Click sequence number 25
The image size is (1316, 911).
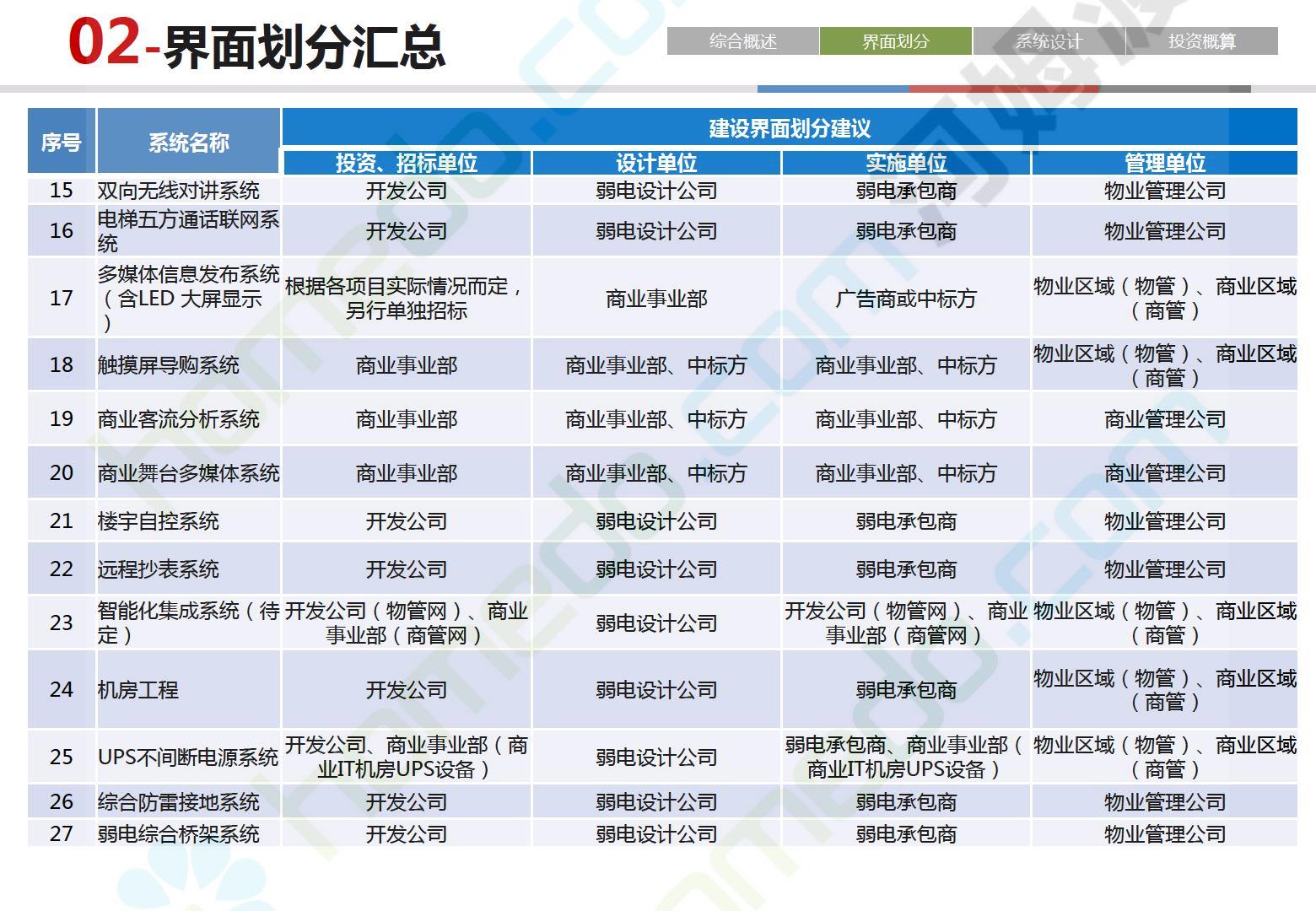point(62,757)
